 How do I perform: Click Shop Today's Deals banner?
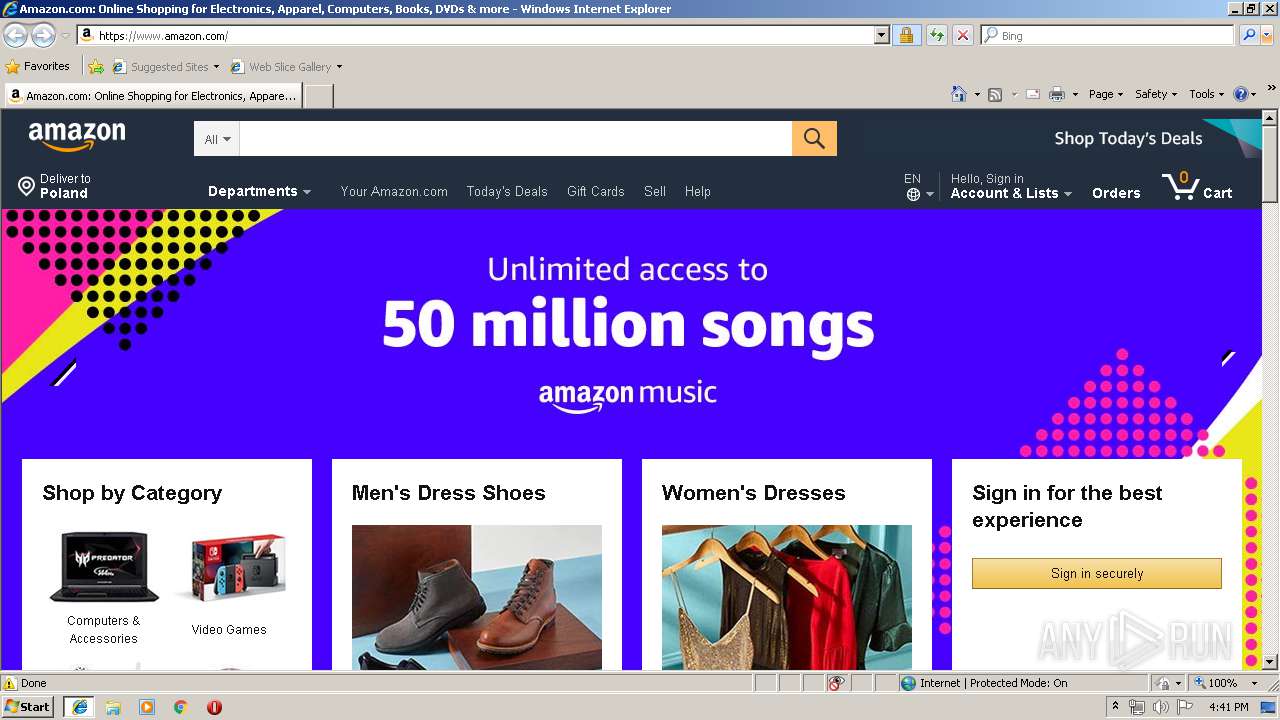[1128, 138]
